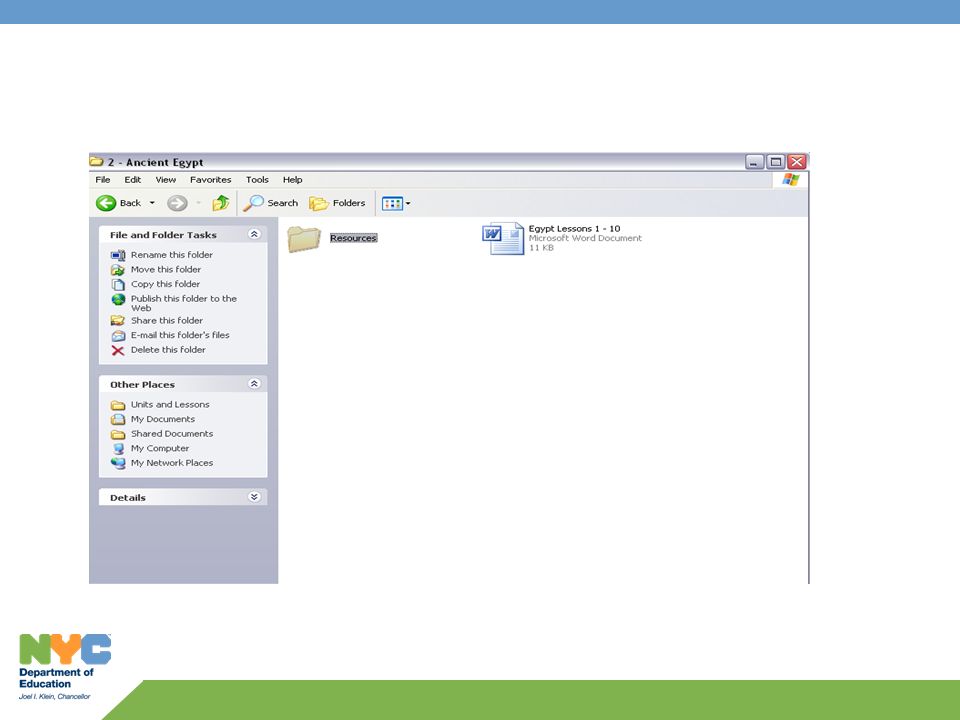Click Rename this folder link
The image size is (960, 720).
tap(172, 255)
